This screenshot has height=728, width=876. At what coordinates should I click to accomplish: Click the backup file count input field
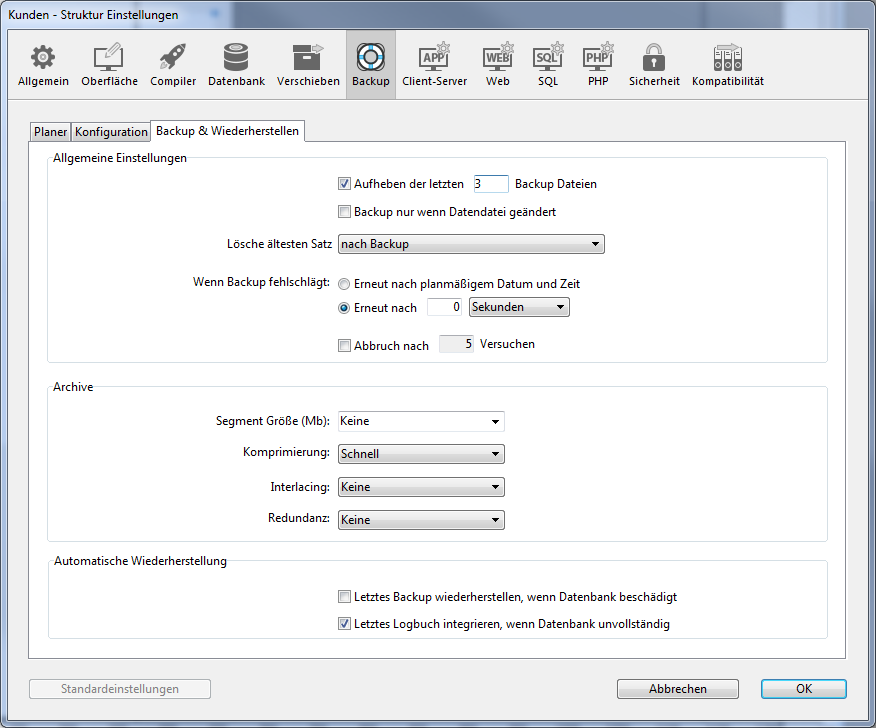point(490,184)
